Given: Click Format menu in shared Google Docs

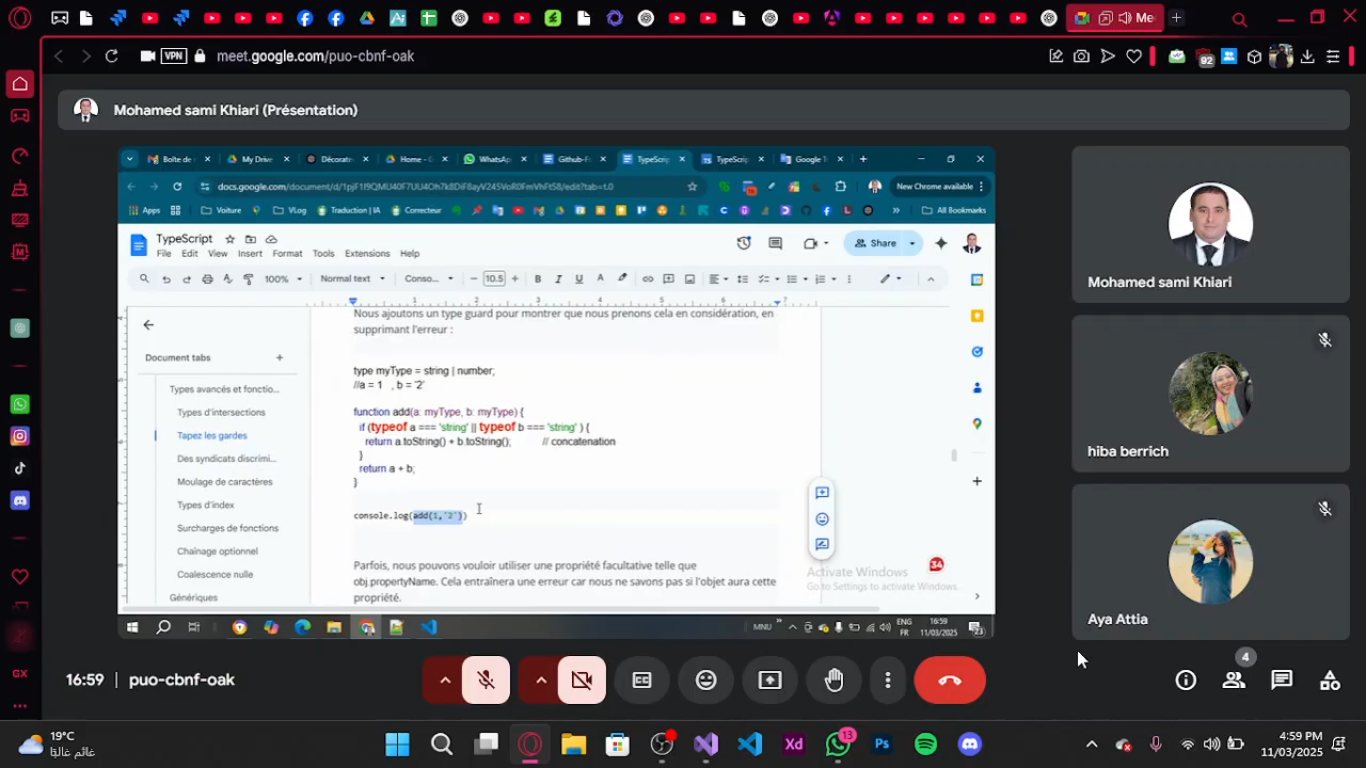Looking at the screenshot, I should coord(287,254).
